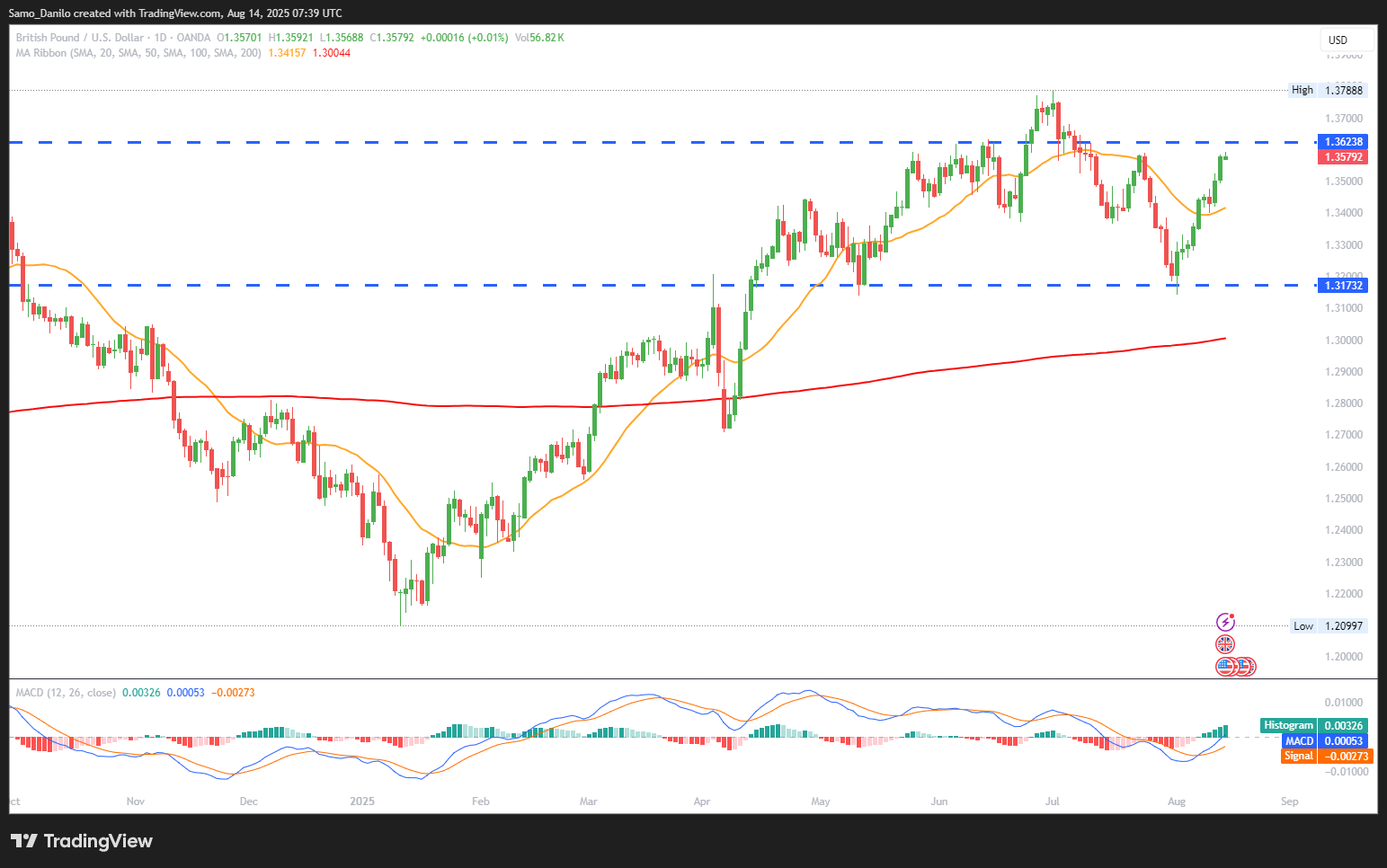
Task: Click the 1.25000 price axis tick
Action: coord(1344,499)
